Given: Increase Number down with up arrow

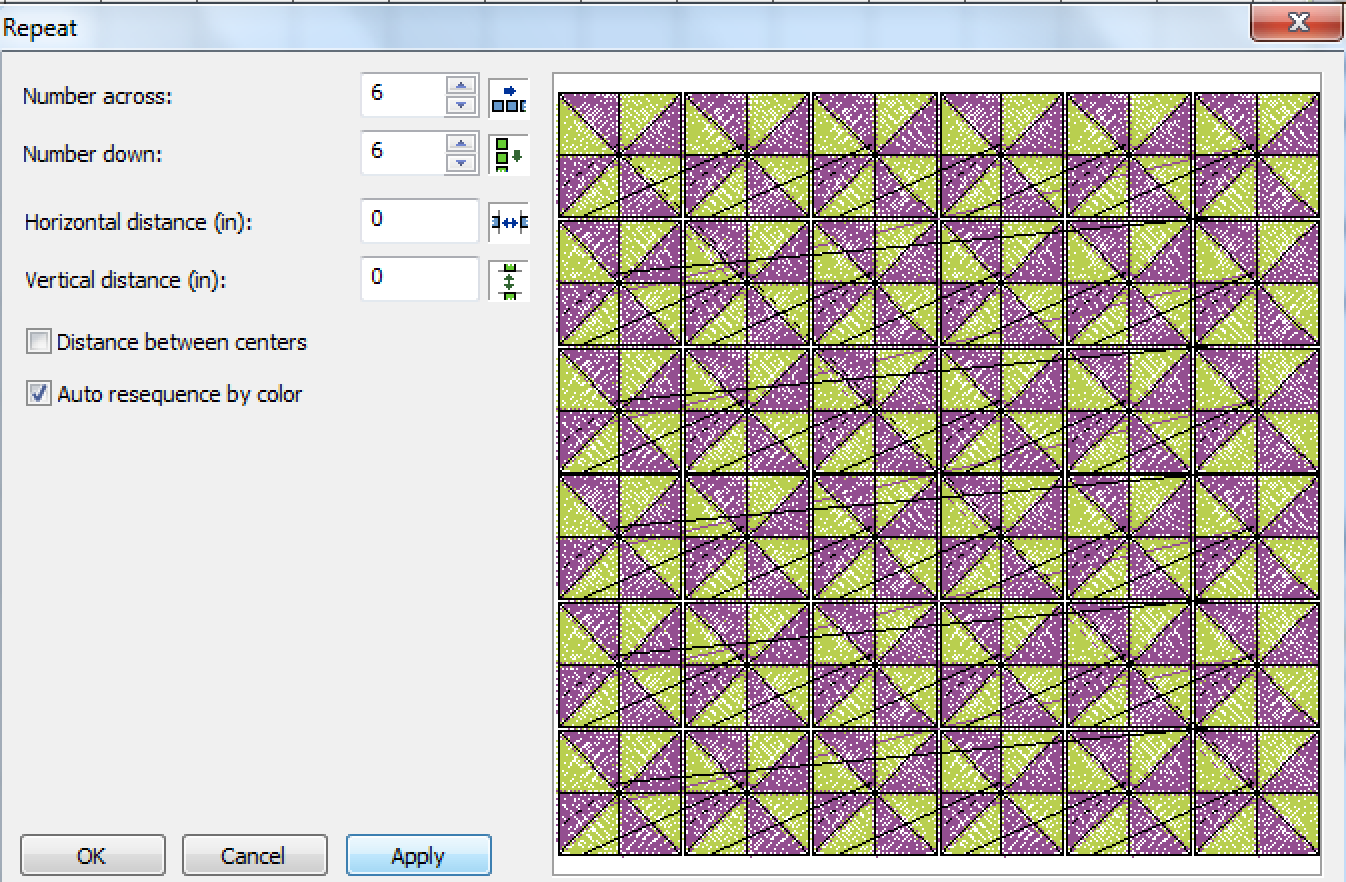Looking at the screenshot, I should click(460, 143).
